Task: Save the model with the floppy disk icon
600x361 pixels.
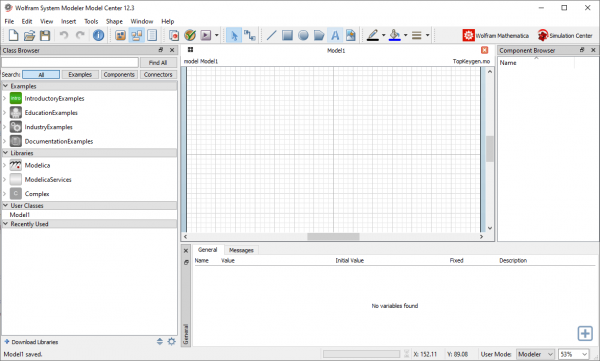Action: tap(45, 36)
